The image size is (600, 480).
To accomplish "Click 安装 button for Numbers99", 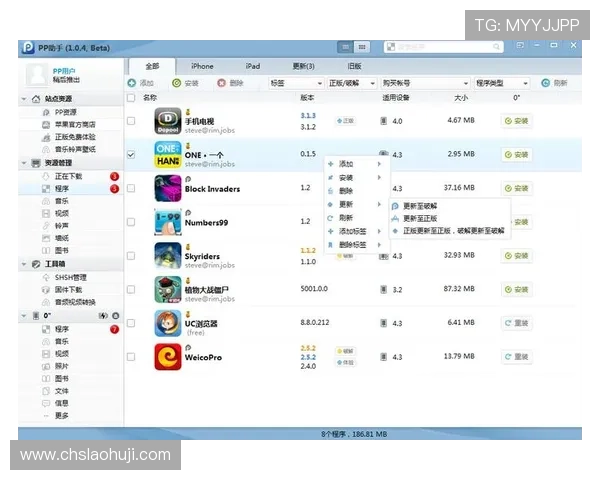I will pyautogui.click(x=516, y=222).
